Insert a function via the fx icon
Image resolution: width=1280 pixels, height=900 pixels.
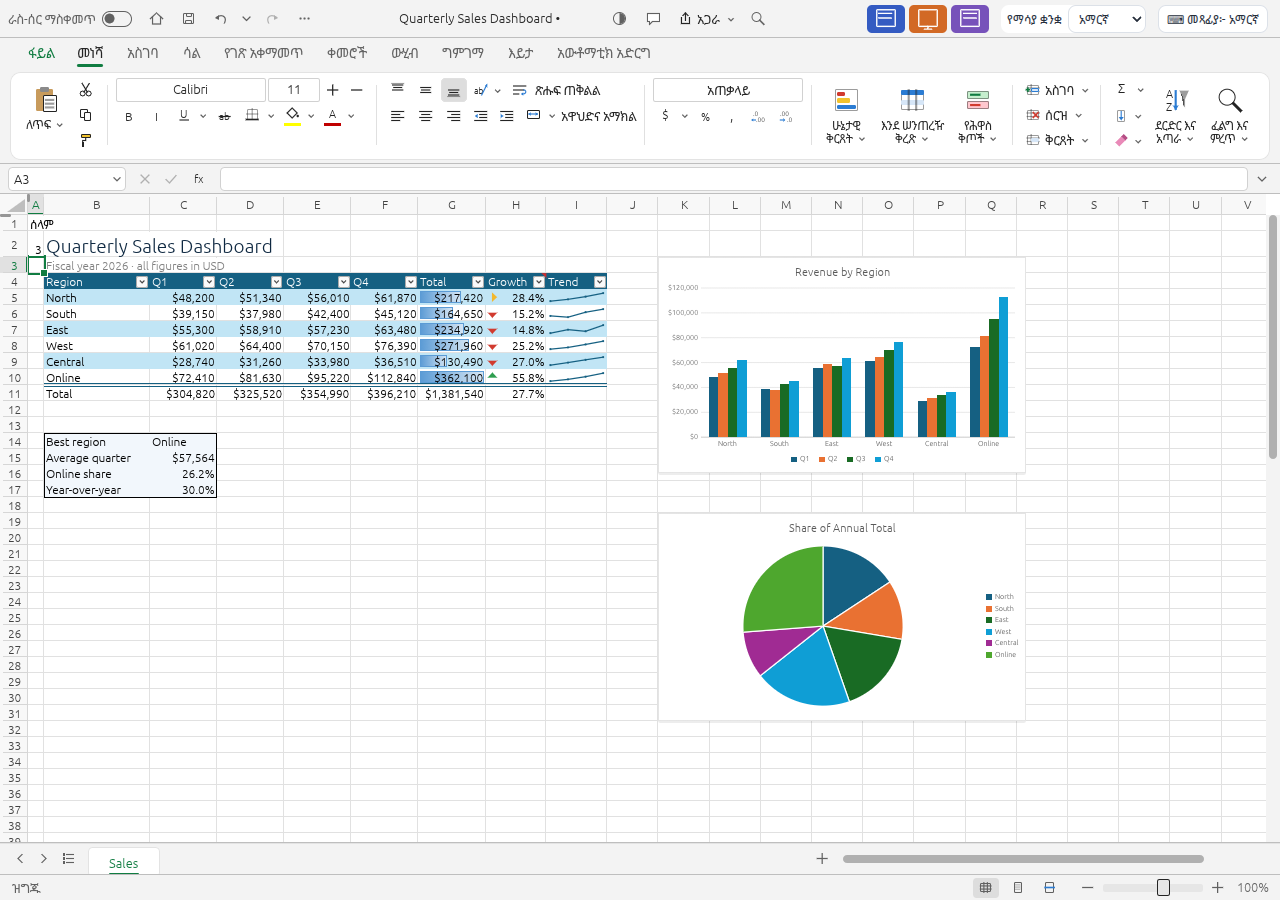click(198, 179)
